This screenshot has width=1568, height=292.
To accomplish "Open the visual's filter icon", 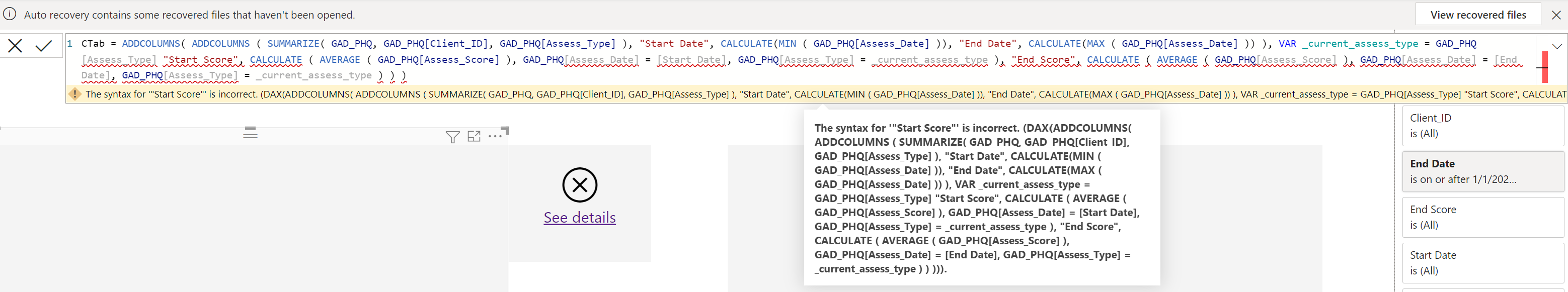I will coord(452,137).
